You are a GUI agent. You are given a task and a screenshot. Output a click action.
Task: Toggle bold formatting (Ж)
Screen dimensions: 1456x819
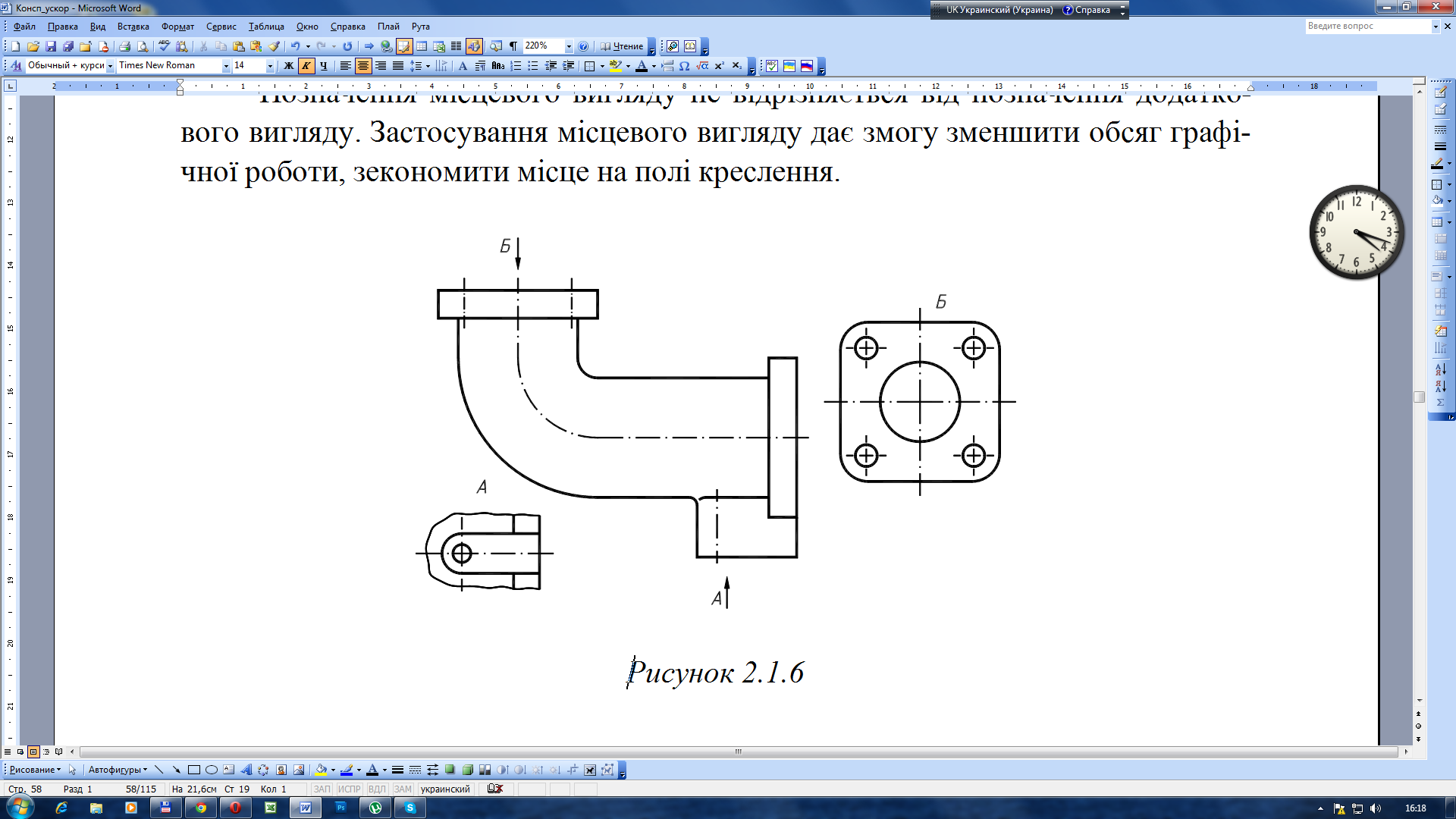click(288, 66)
